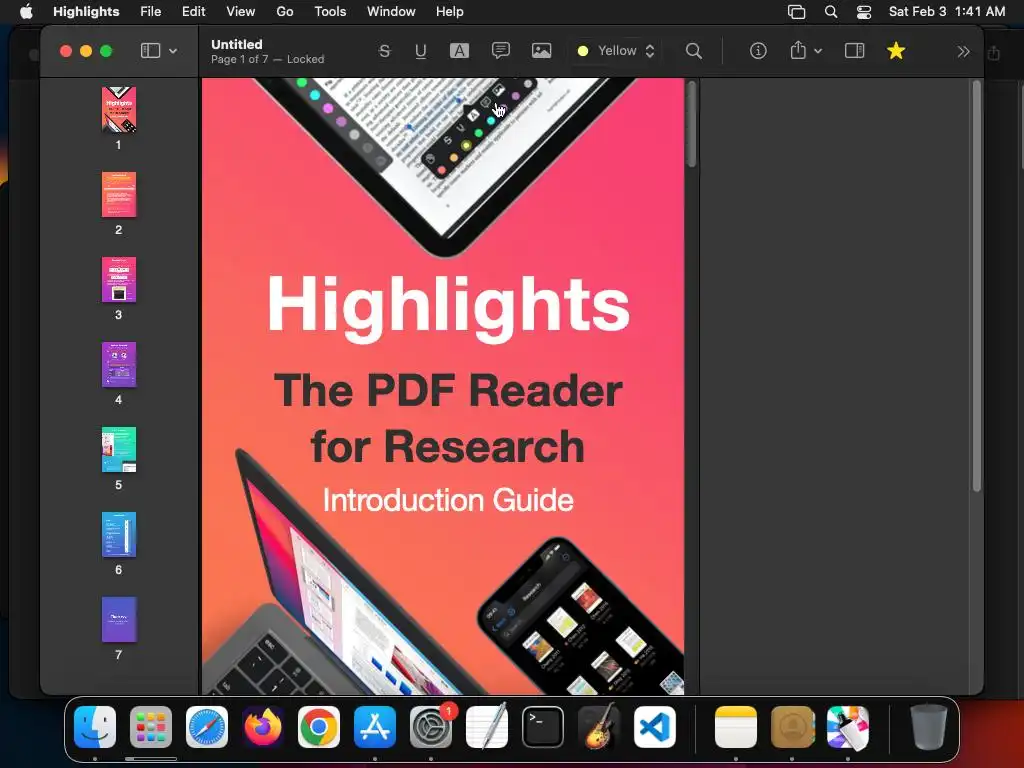Open TextEdit from the Dock

coord(487,727)
